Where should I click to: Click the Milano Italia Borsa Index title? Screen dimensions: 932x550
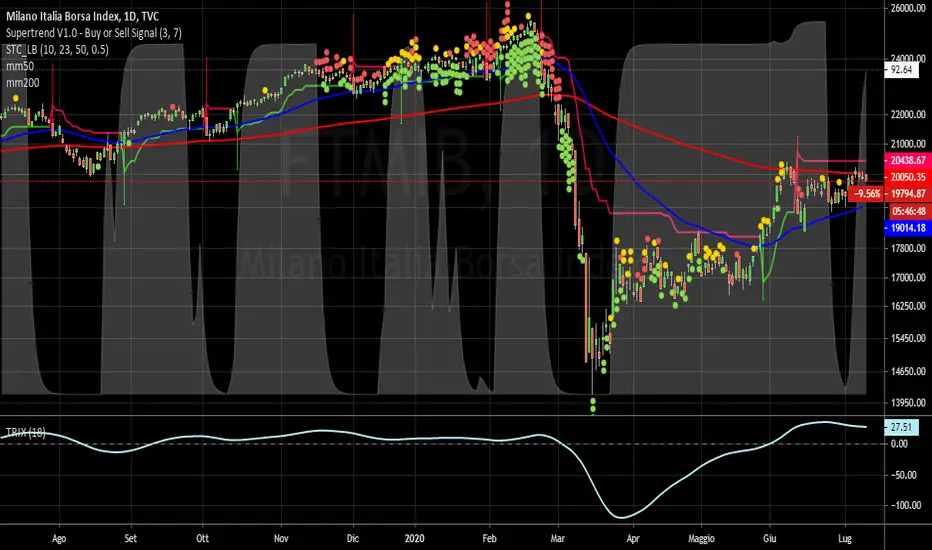coord(75,11)
